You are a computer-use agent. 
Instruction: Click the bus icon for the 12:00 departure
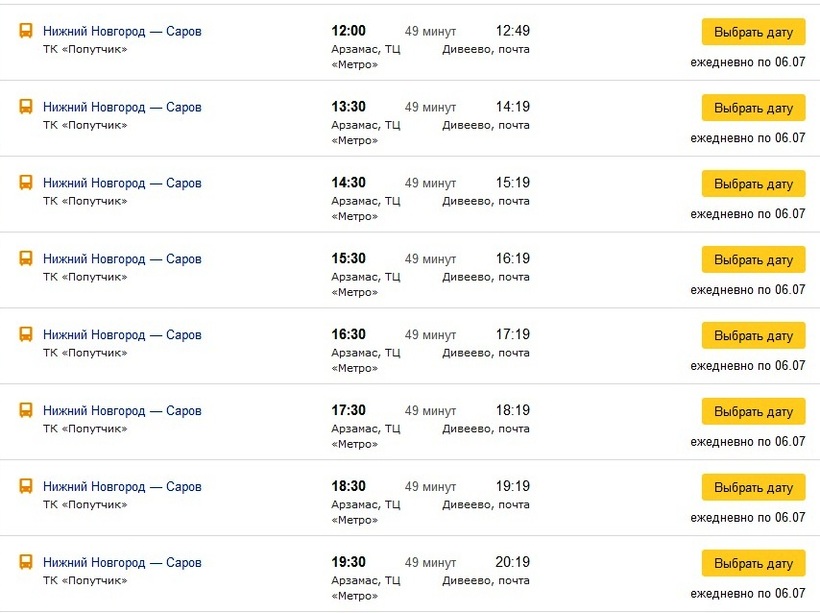pos(26,31)
